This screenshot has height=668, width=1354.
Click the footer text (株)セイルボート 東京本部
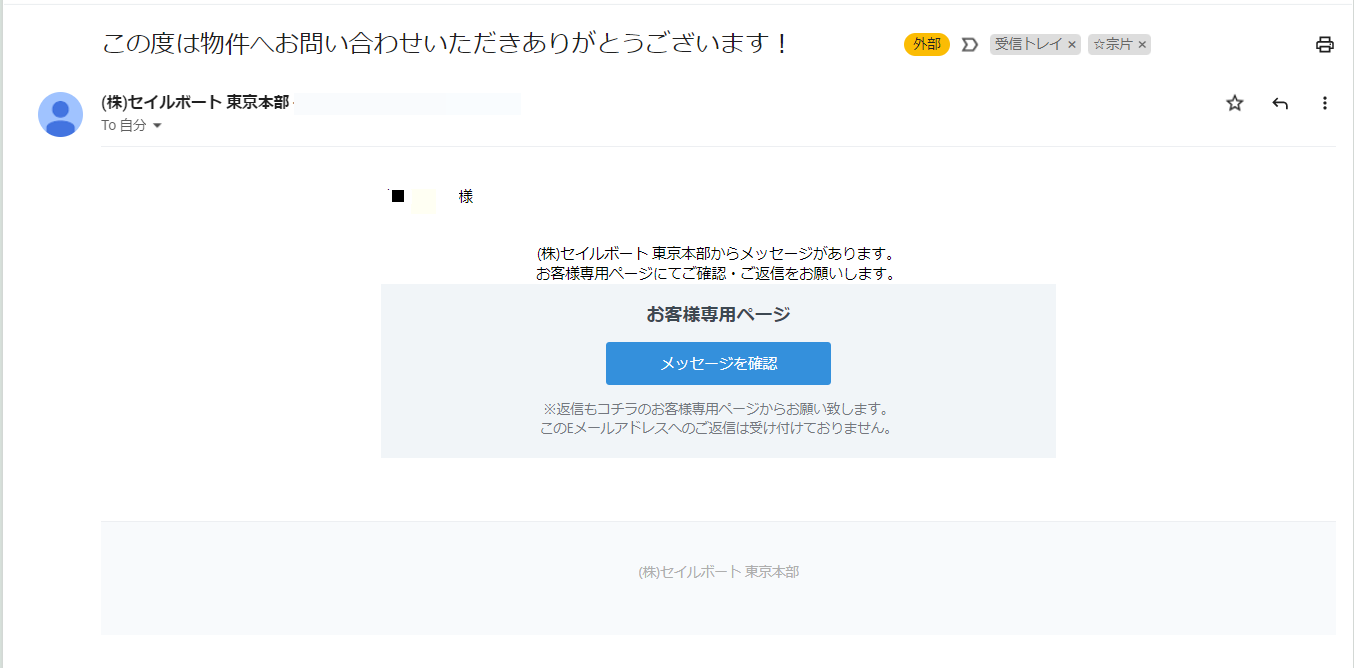(x=718, y=572)
